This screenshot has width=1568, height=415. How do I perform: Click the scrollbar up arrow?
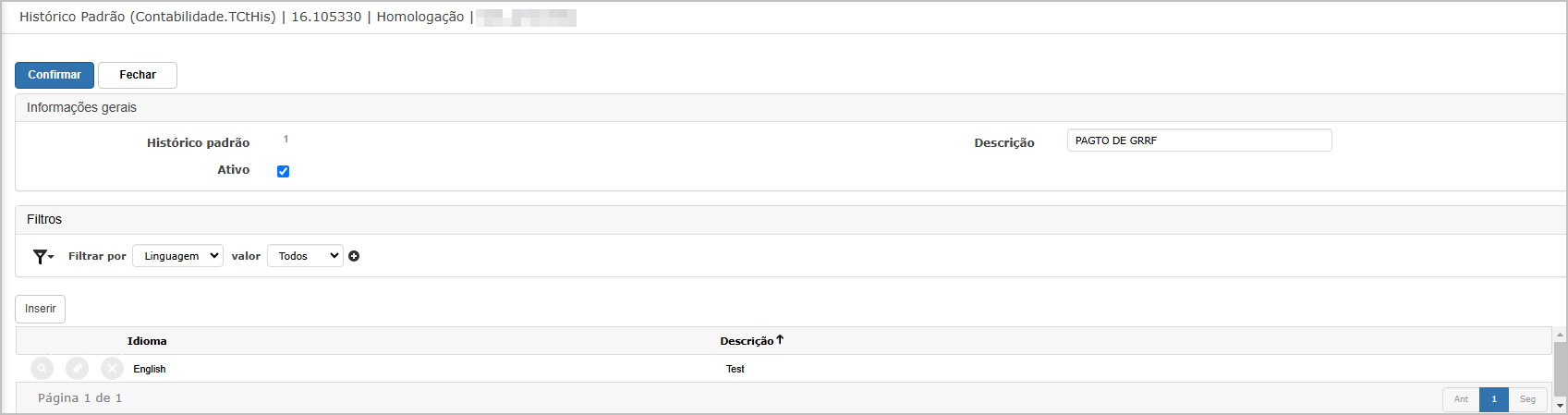tap(1561, 335)
